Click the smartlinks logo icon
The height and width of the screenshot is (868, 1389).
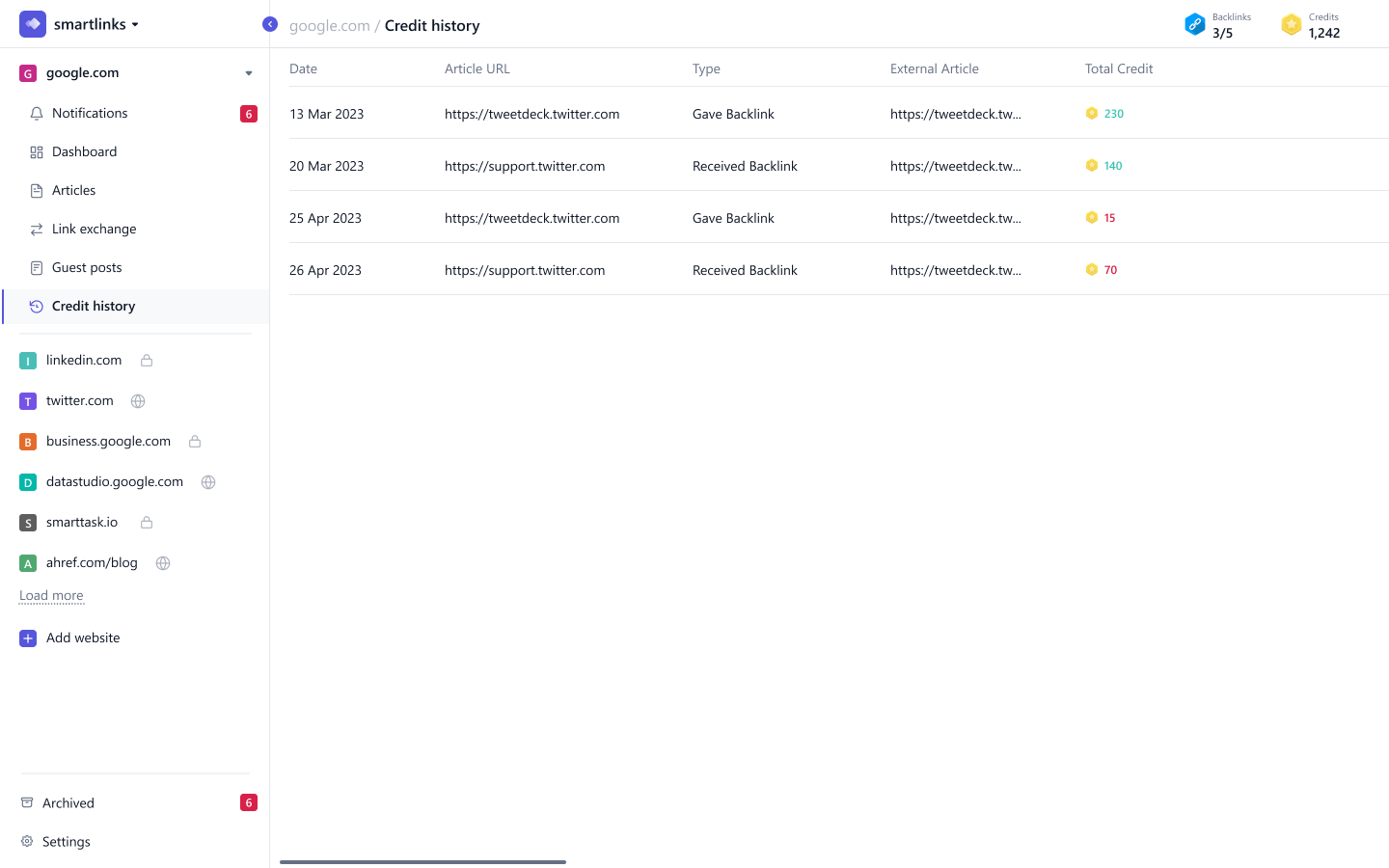tap(33, 24)
